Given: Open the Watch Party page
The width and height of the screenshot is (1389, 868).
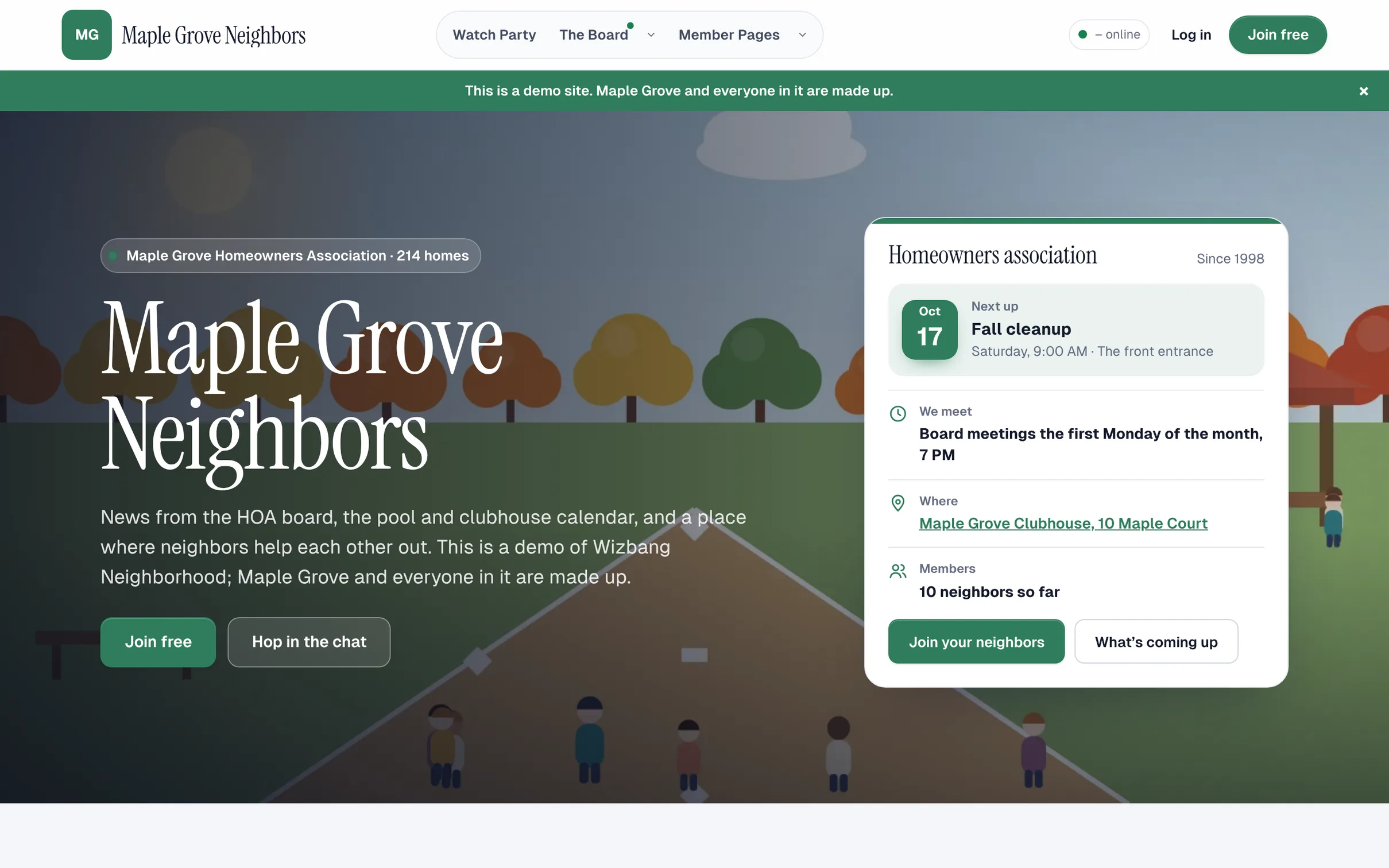Looking at the screenshot, I should coord(494,35).
